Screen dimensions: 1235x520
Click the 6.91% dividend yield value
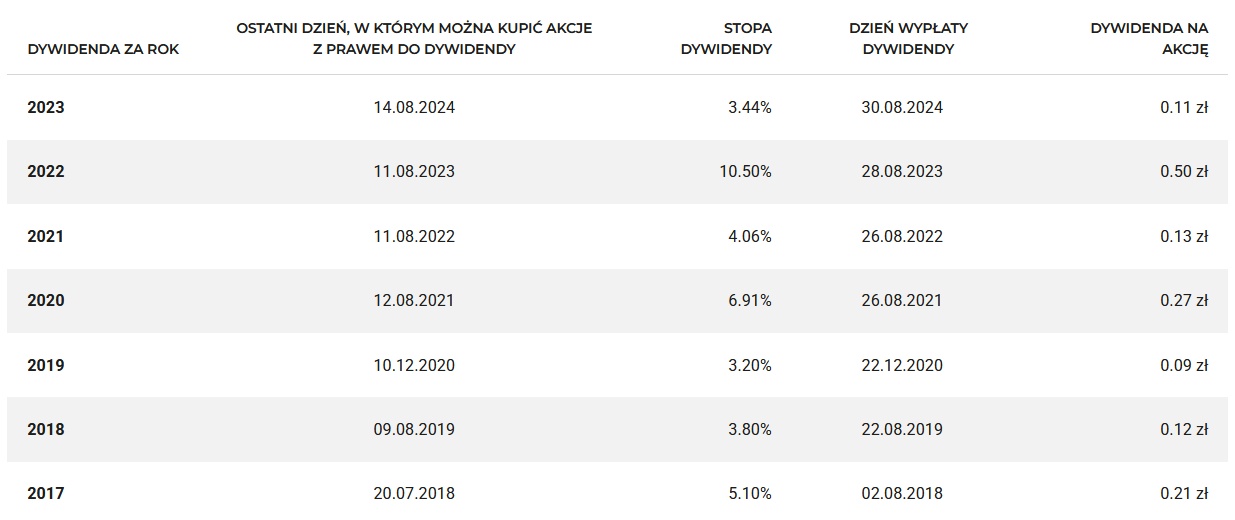click(x=749, y=300)
